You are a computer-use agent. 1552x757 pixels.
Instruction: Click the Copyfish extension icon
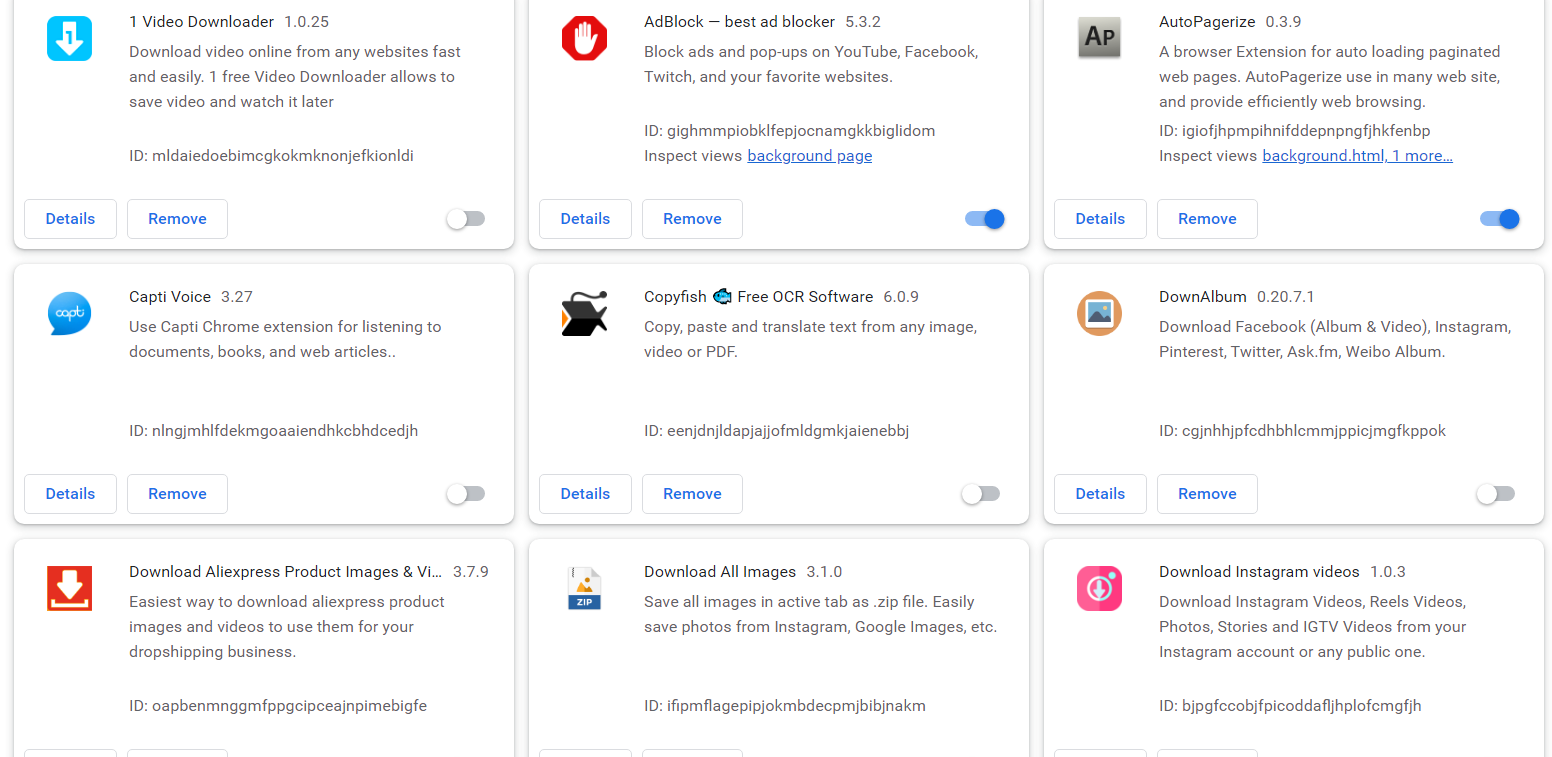584,313
